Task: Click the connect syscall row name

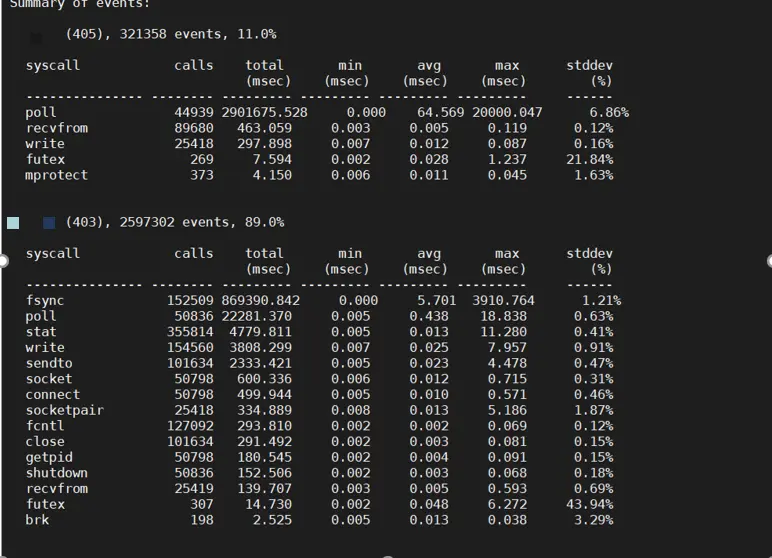Action: [x=52, y=394]
